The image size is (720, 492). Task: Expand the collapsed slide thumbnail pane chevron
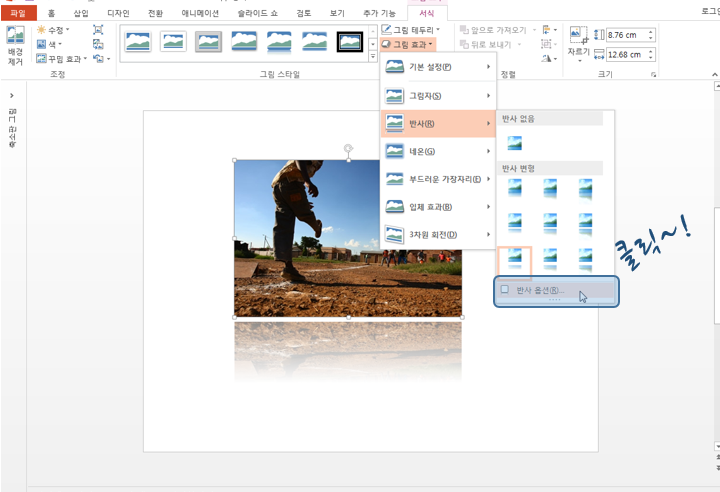point(12,96)
